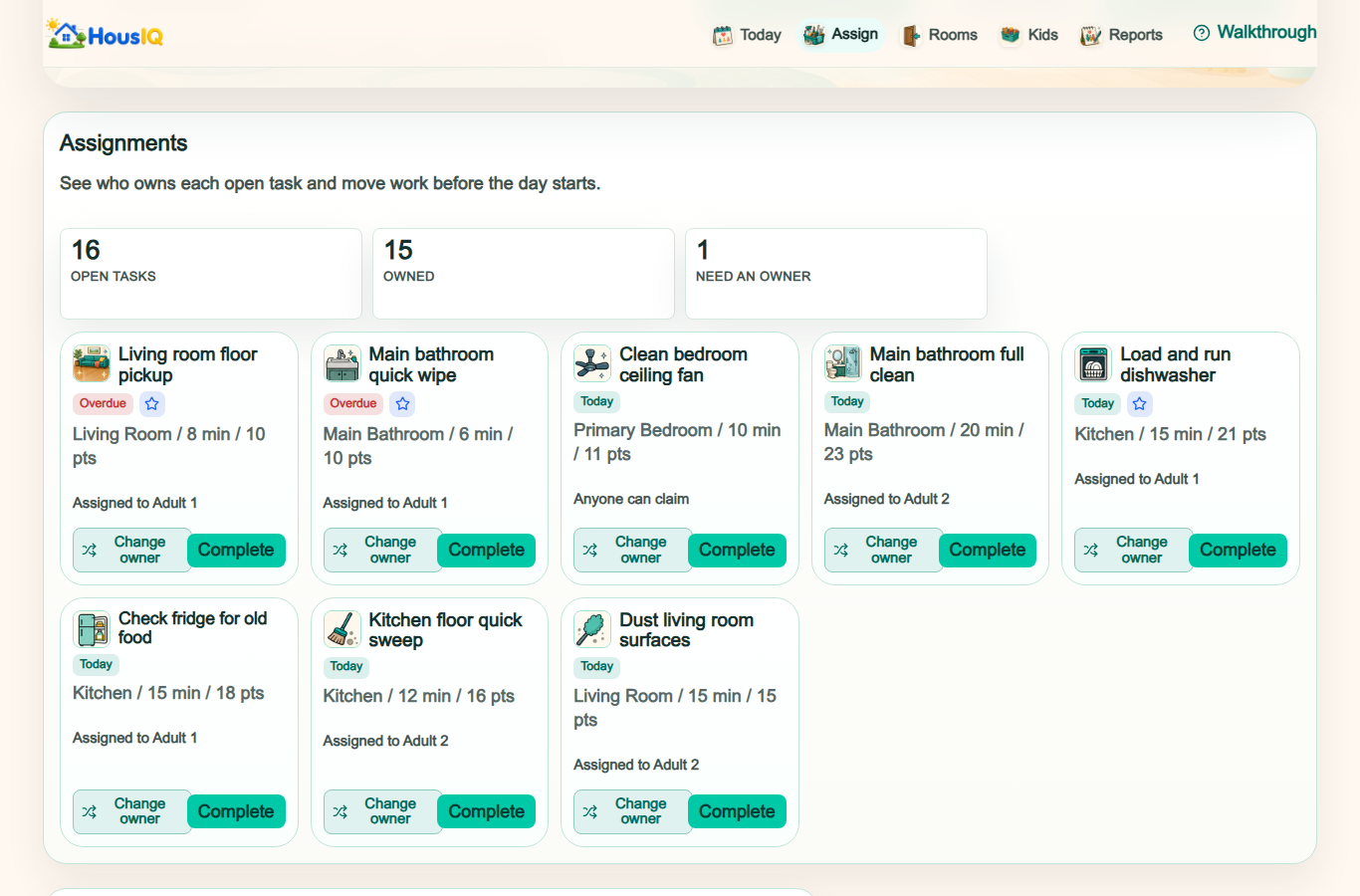
Task: Complete Main bathroom quick wipe
Action: coord(487,550)
